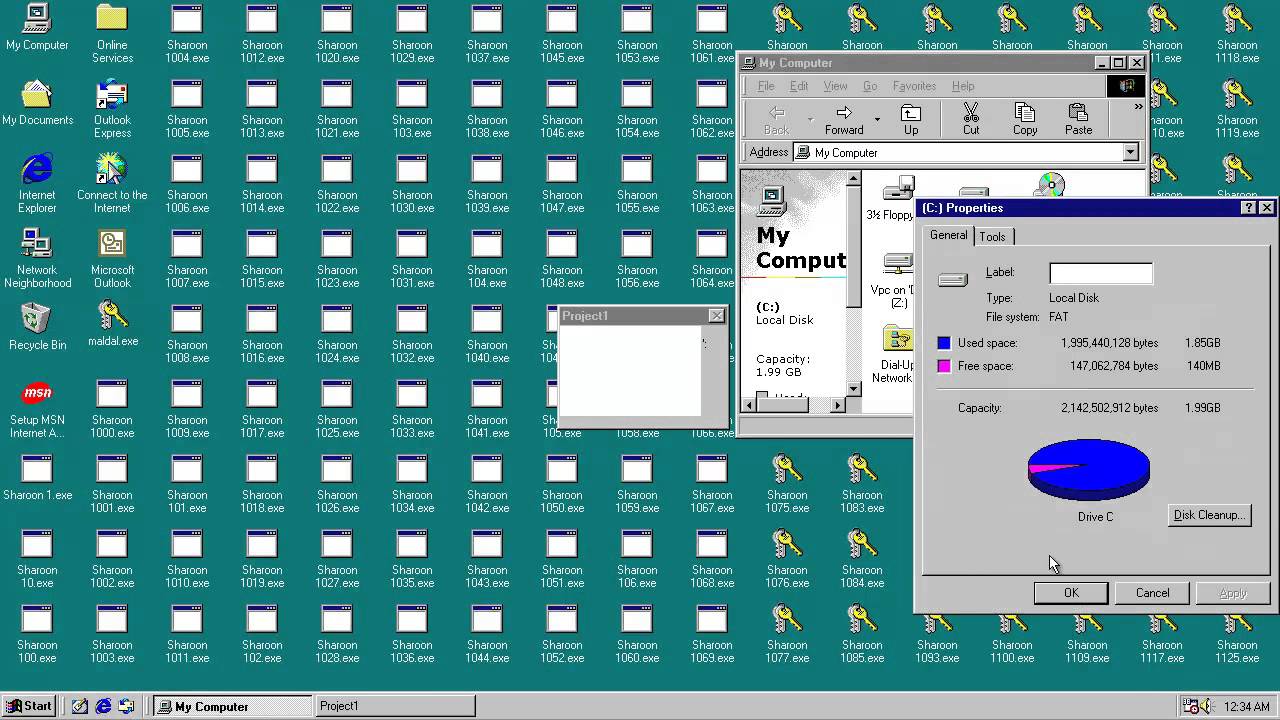This screenshot has height=720, width=1280.
Task: Open the Help menu in My Computer
Action: [963, 86]
